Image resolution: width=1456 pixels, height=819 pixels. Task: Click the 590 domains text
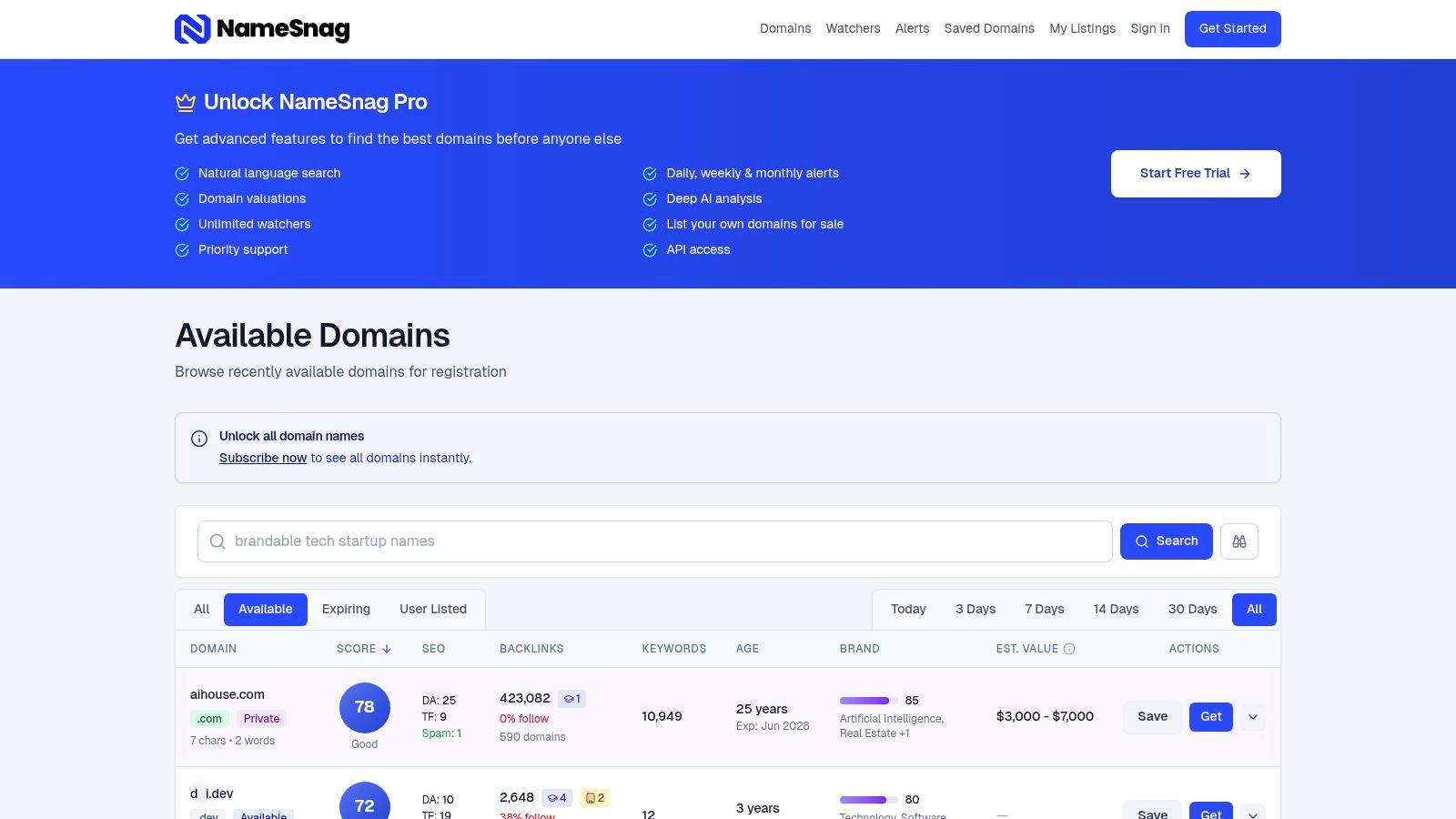(532, 737)
